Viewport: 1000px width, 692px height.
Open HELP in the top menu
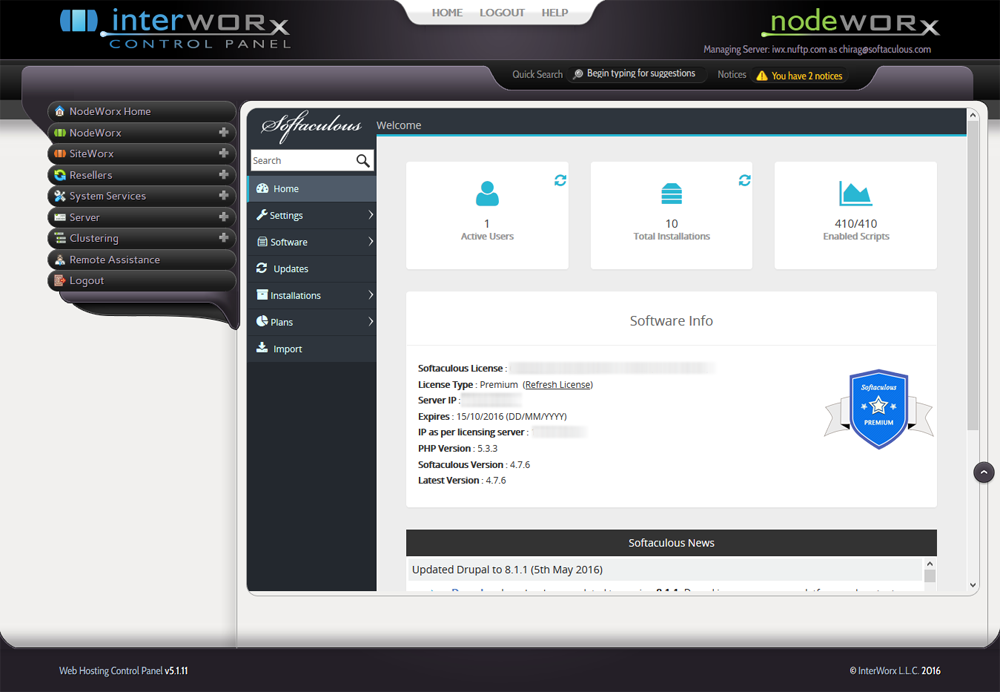tap(554, 13)
